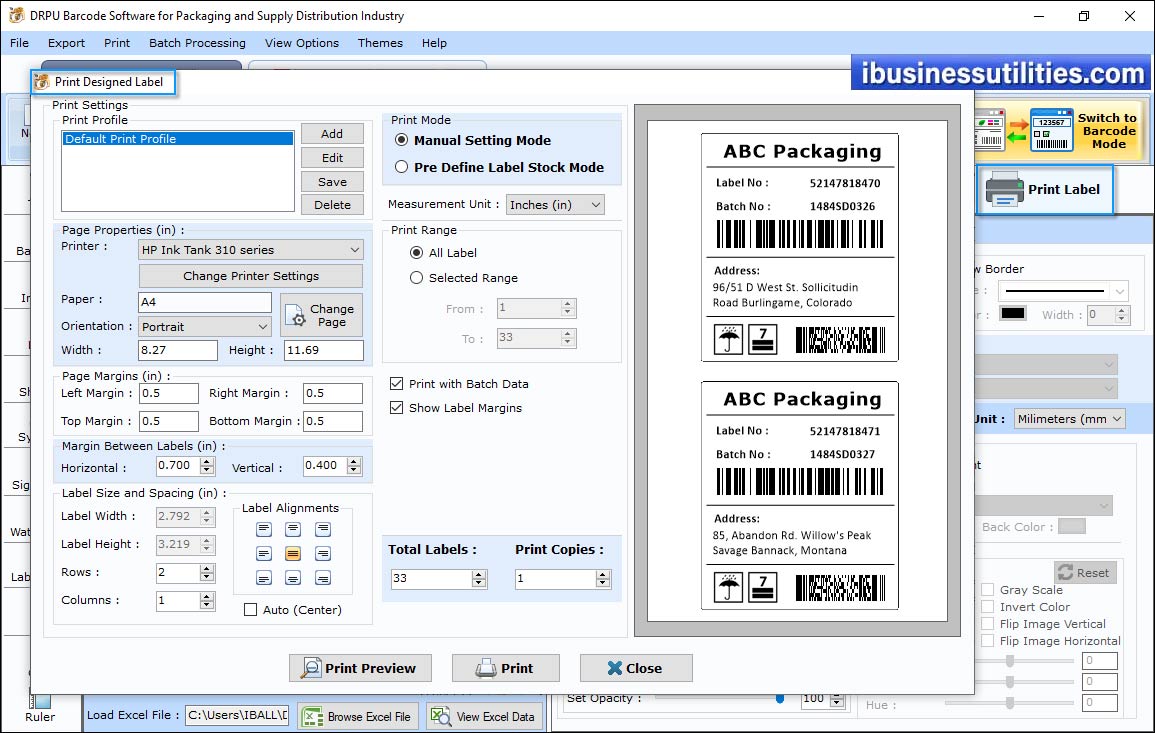This screenshot has width=1155, height=733.
Task: Select bottom-center label alignment icon
Action: (293, 578)
